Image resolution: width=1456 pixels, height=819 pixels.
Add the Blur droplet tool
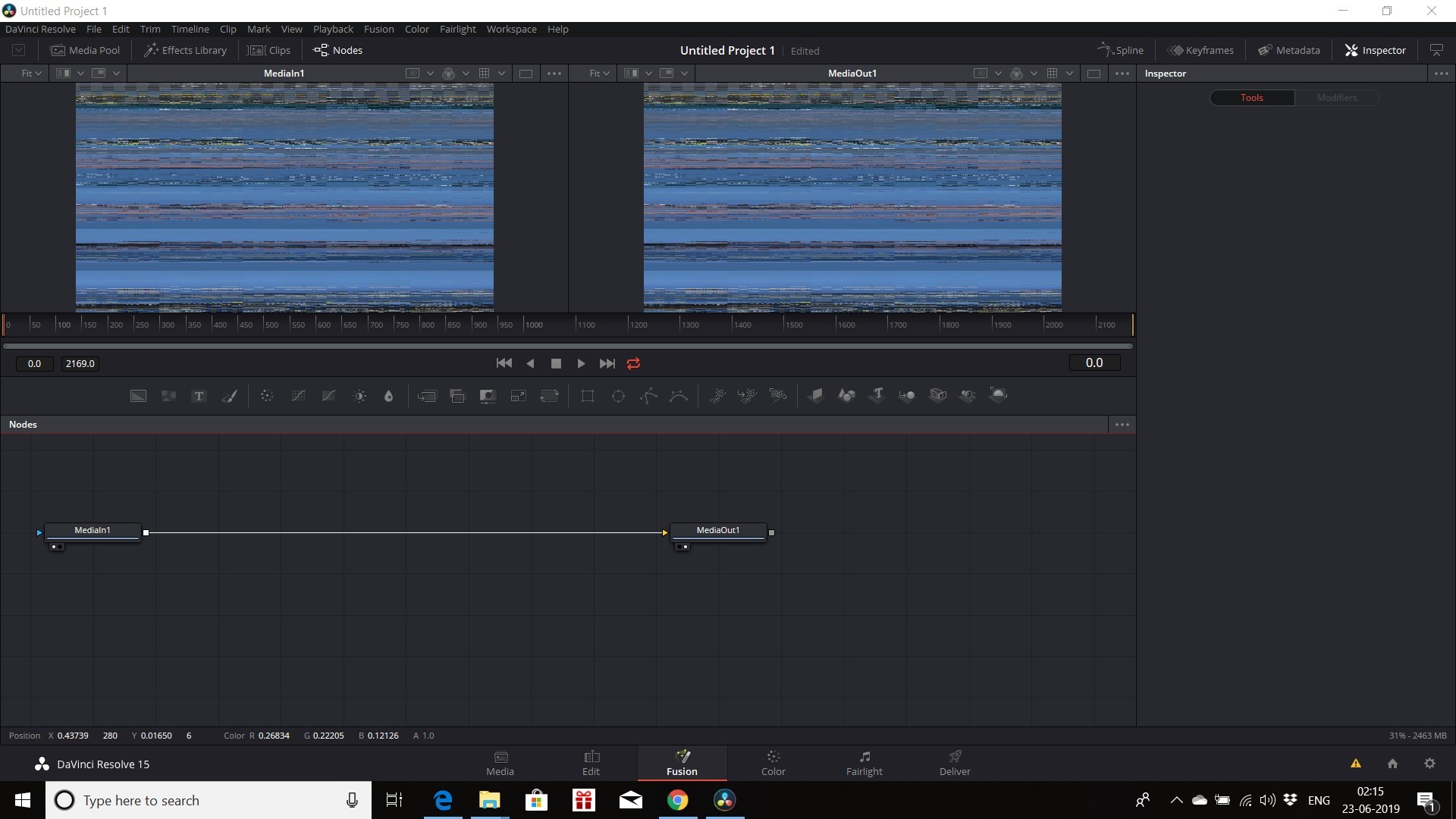point(389,396)
